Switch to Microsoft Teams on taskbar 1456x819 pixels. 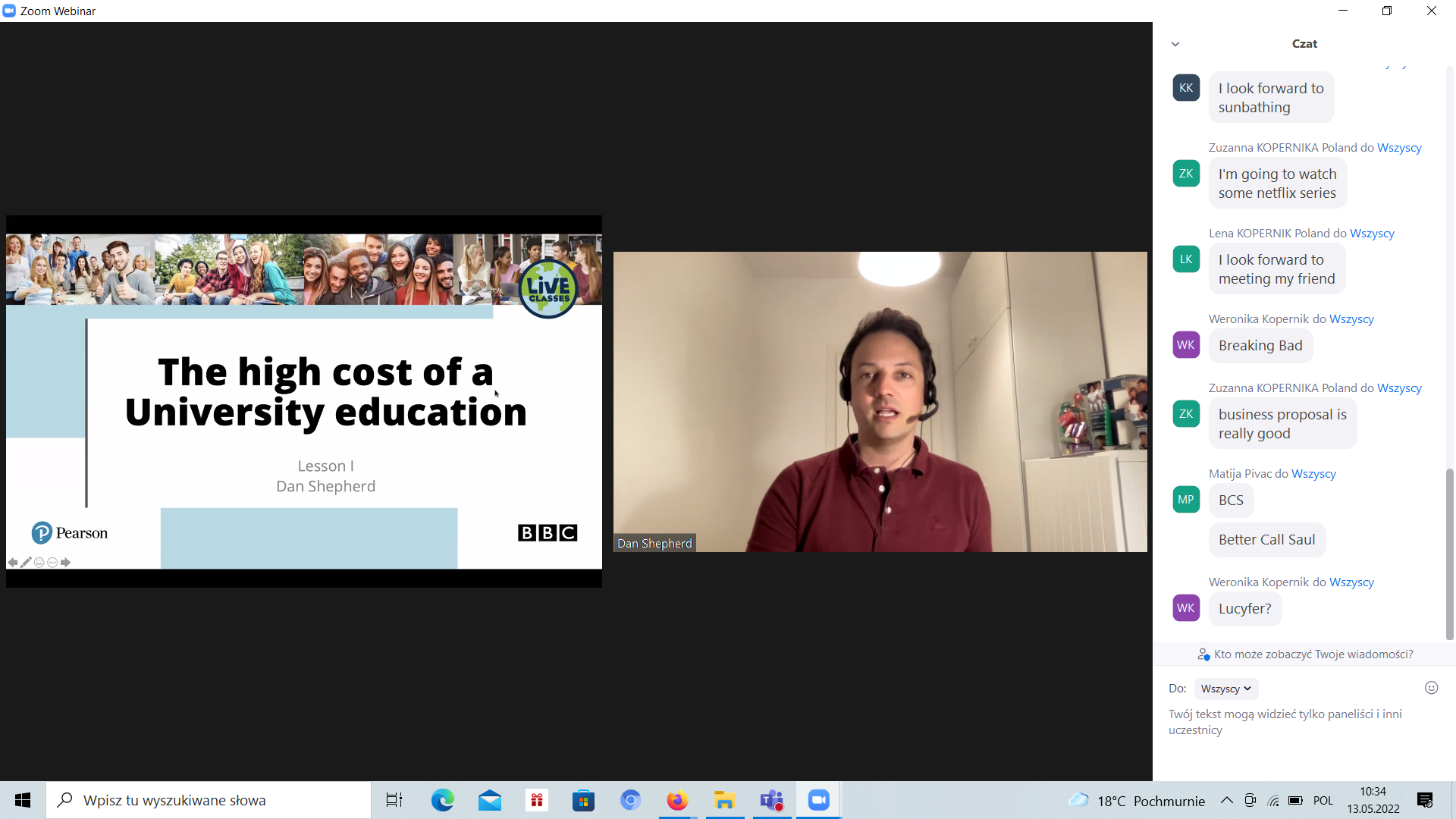pyautogui.click(x=772, y=800)
